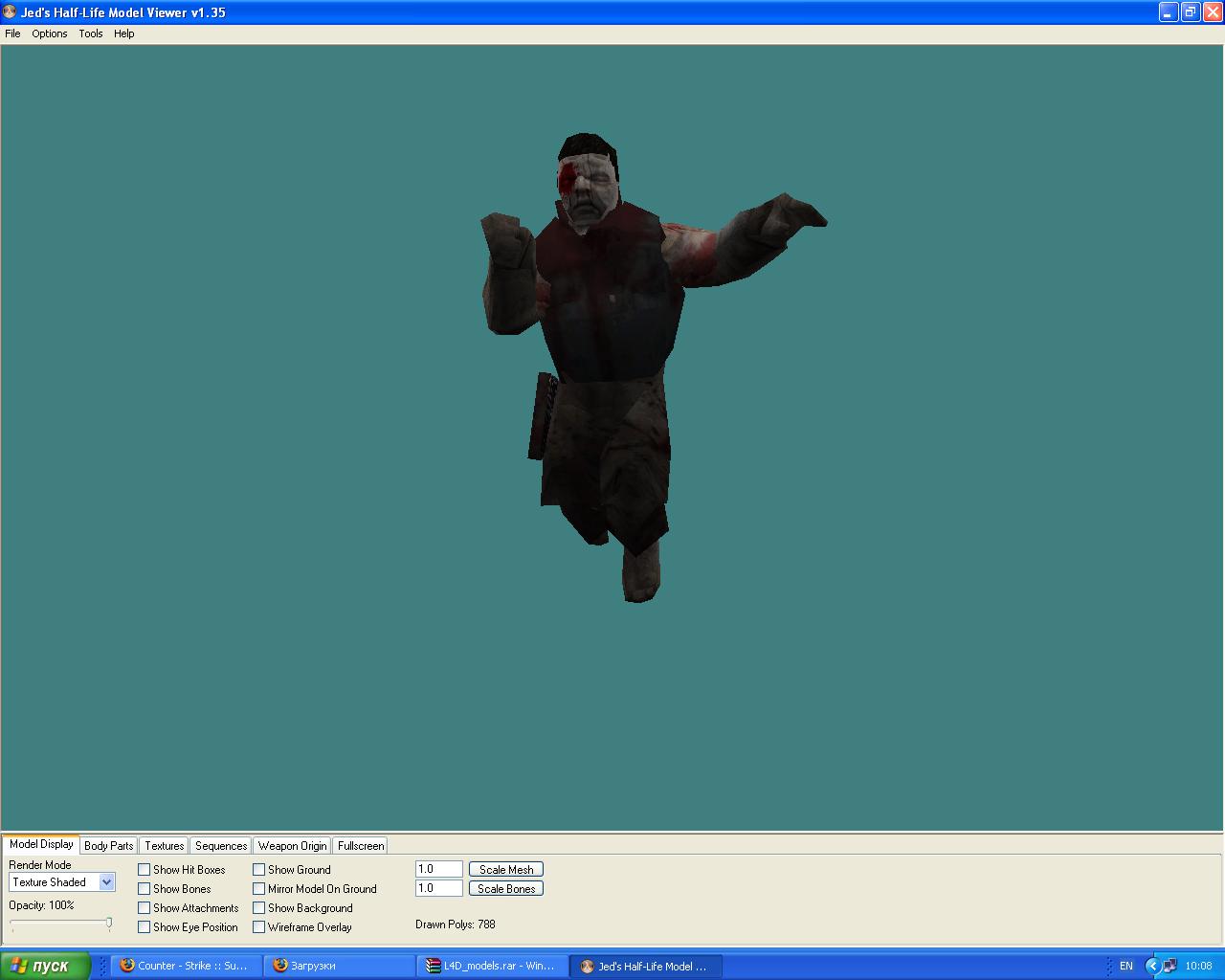
Task: Enable Show Ground checkbox
Action: pos(259,870)
